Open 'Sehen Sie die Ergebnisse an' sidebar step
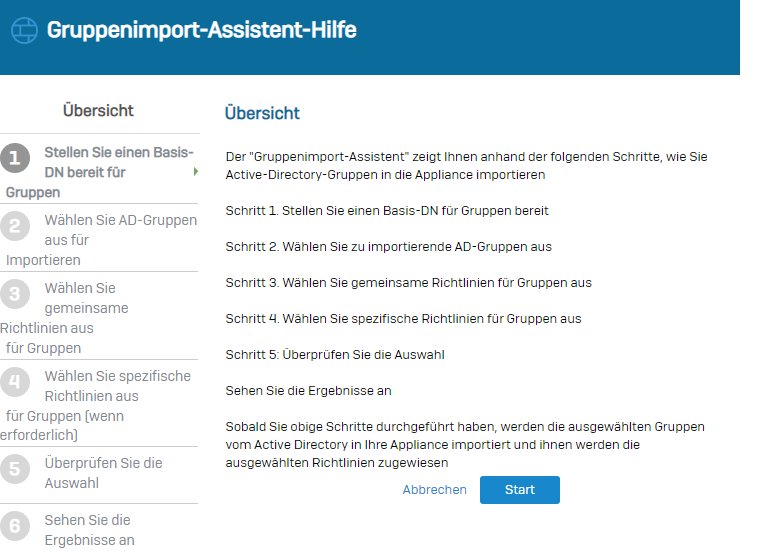The height and width of the screenshot is (559, 761). 99,530
